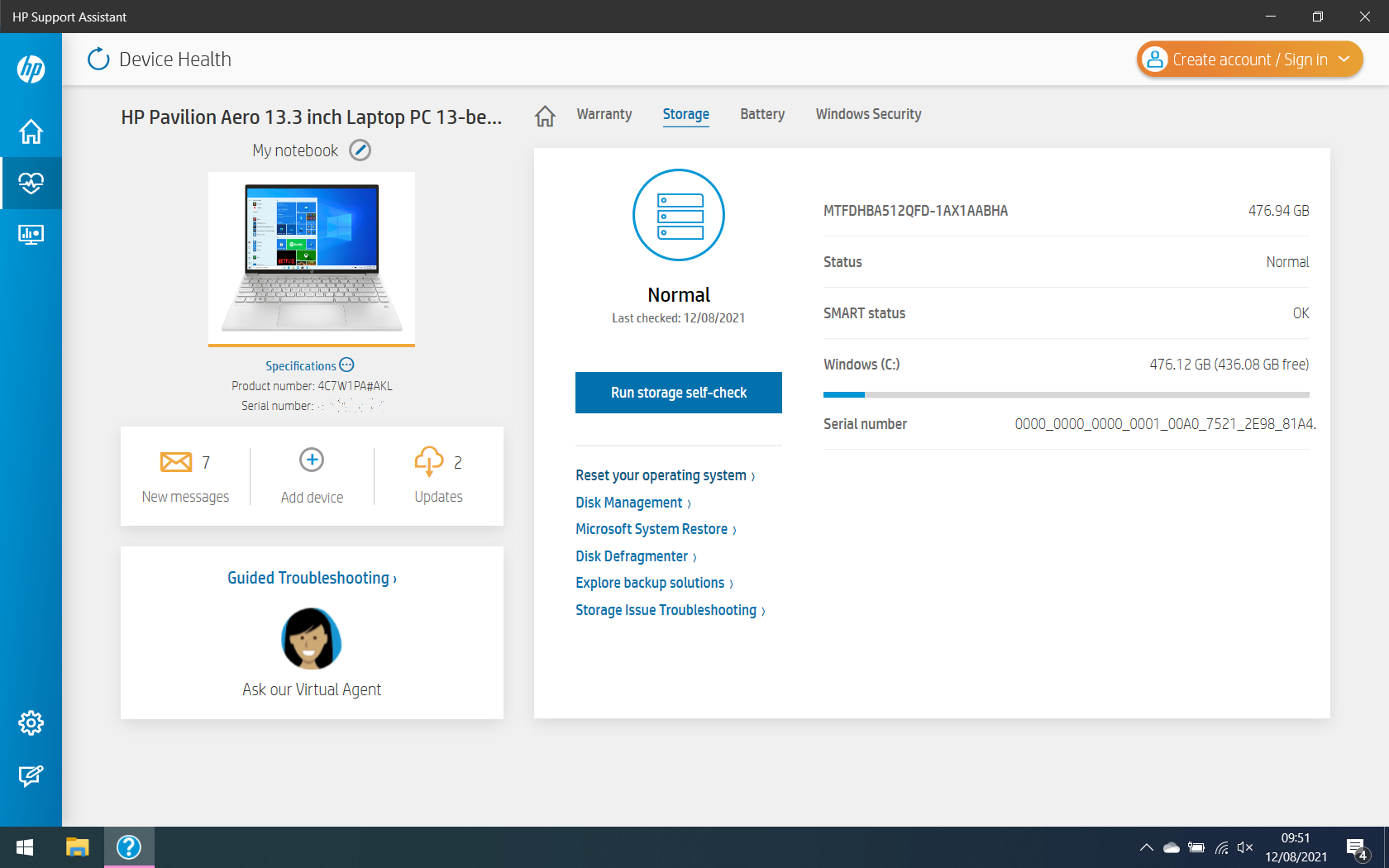Screen dimensions: 1389x868
Task: Open Guided Troubleshooting link
Action: click(312, 578)
